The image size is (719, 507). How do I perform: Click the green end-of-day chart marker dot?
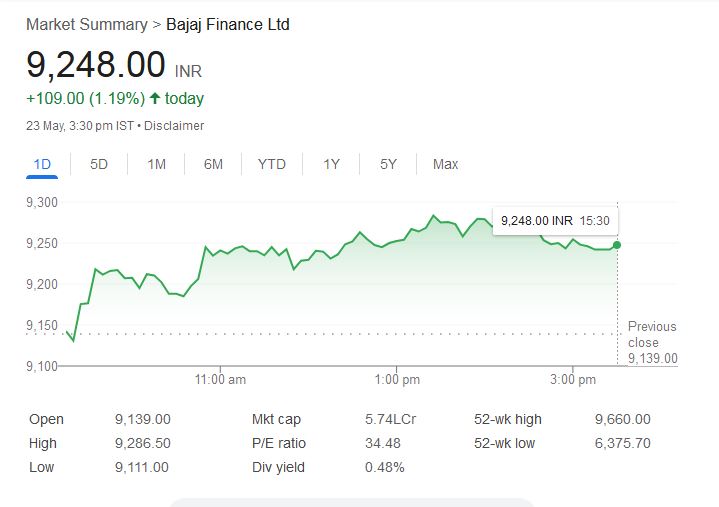click(x=617, y=245)
